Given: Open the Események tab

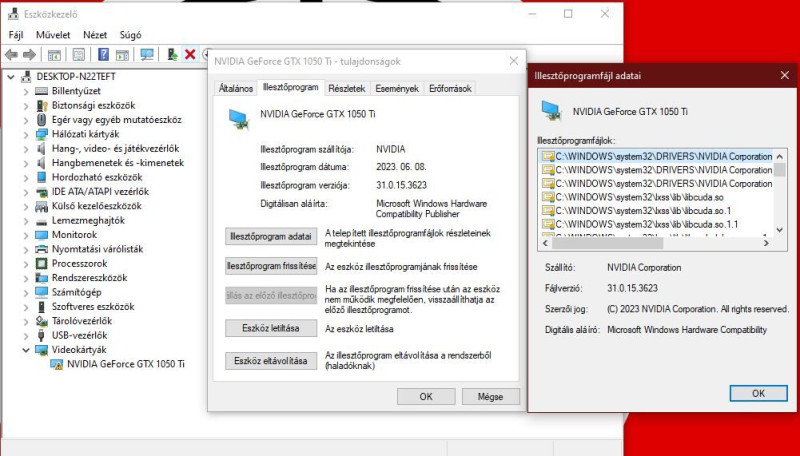Looking at the screenshot, I should [397, 88].
